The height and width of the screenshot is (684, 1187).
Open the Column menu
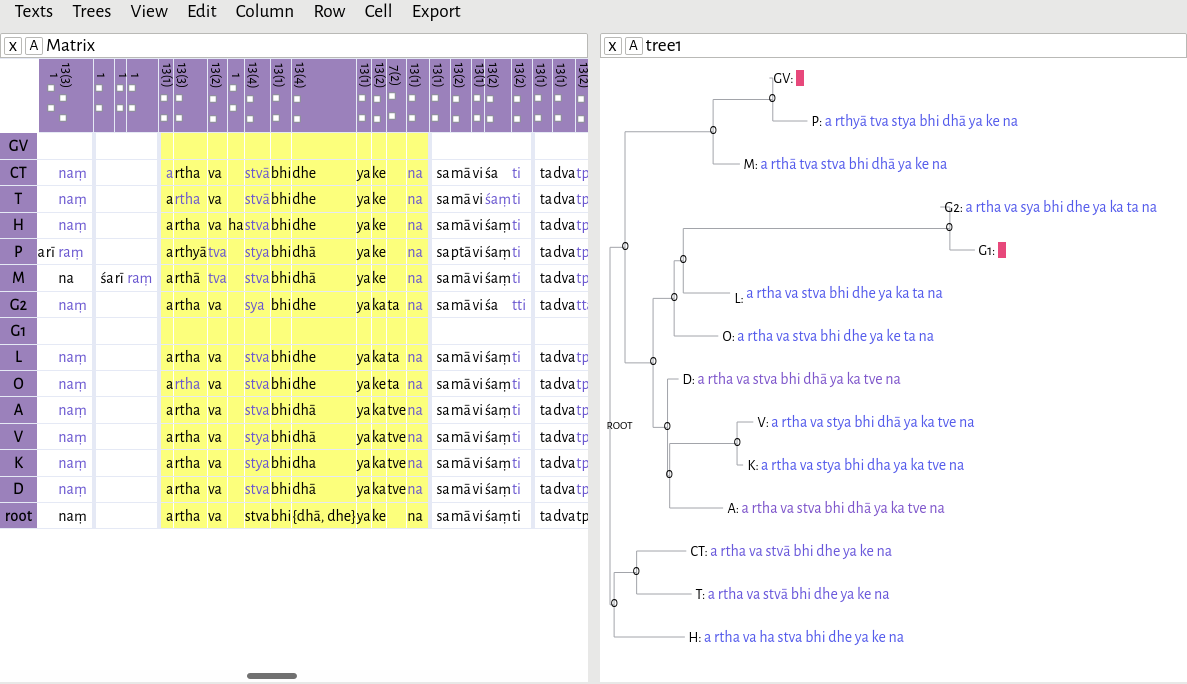coord(264,11)
